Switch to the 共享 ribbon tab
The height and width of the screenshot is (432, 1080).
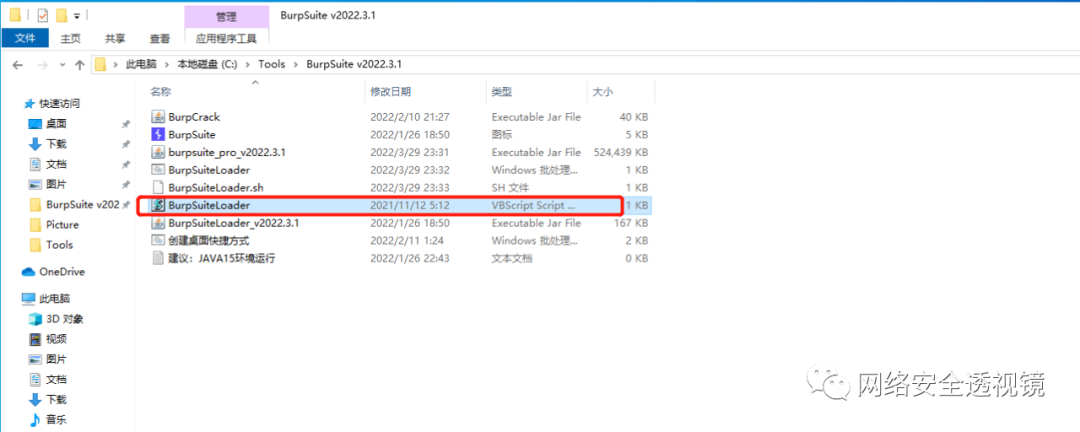point(115,39)
